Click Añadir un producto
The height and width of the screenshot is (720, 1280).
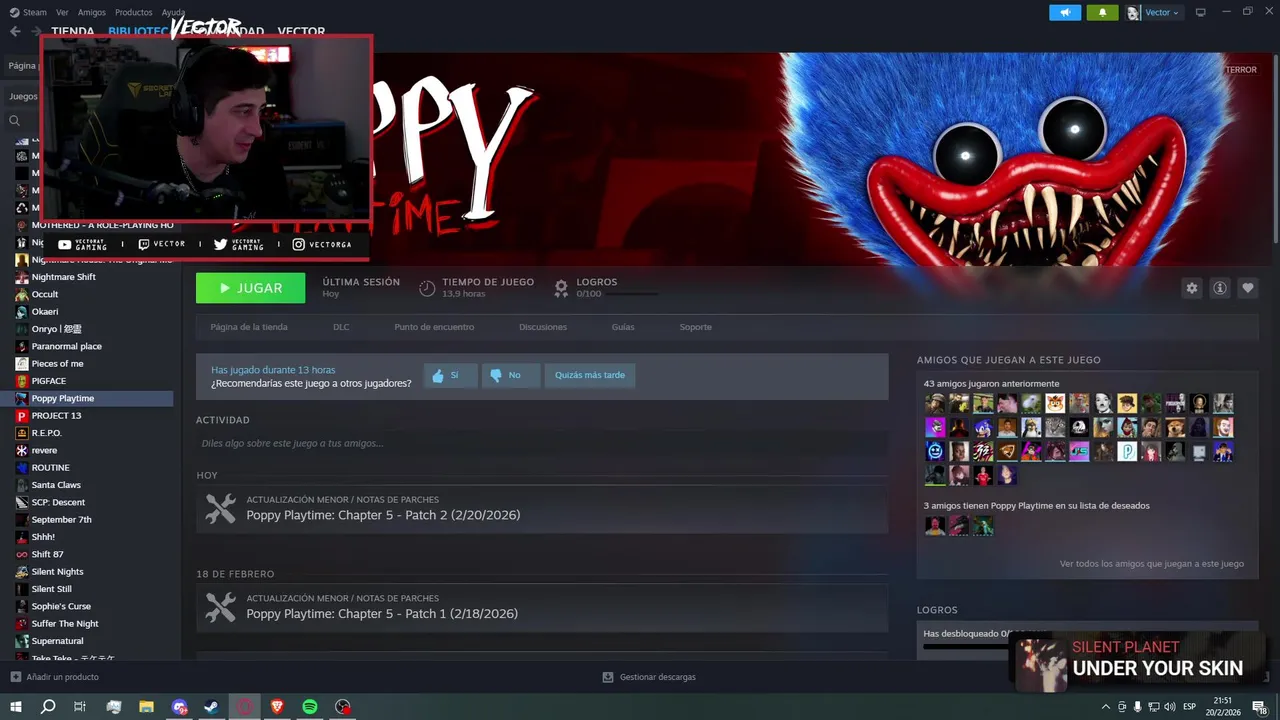[54, 677]
